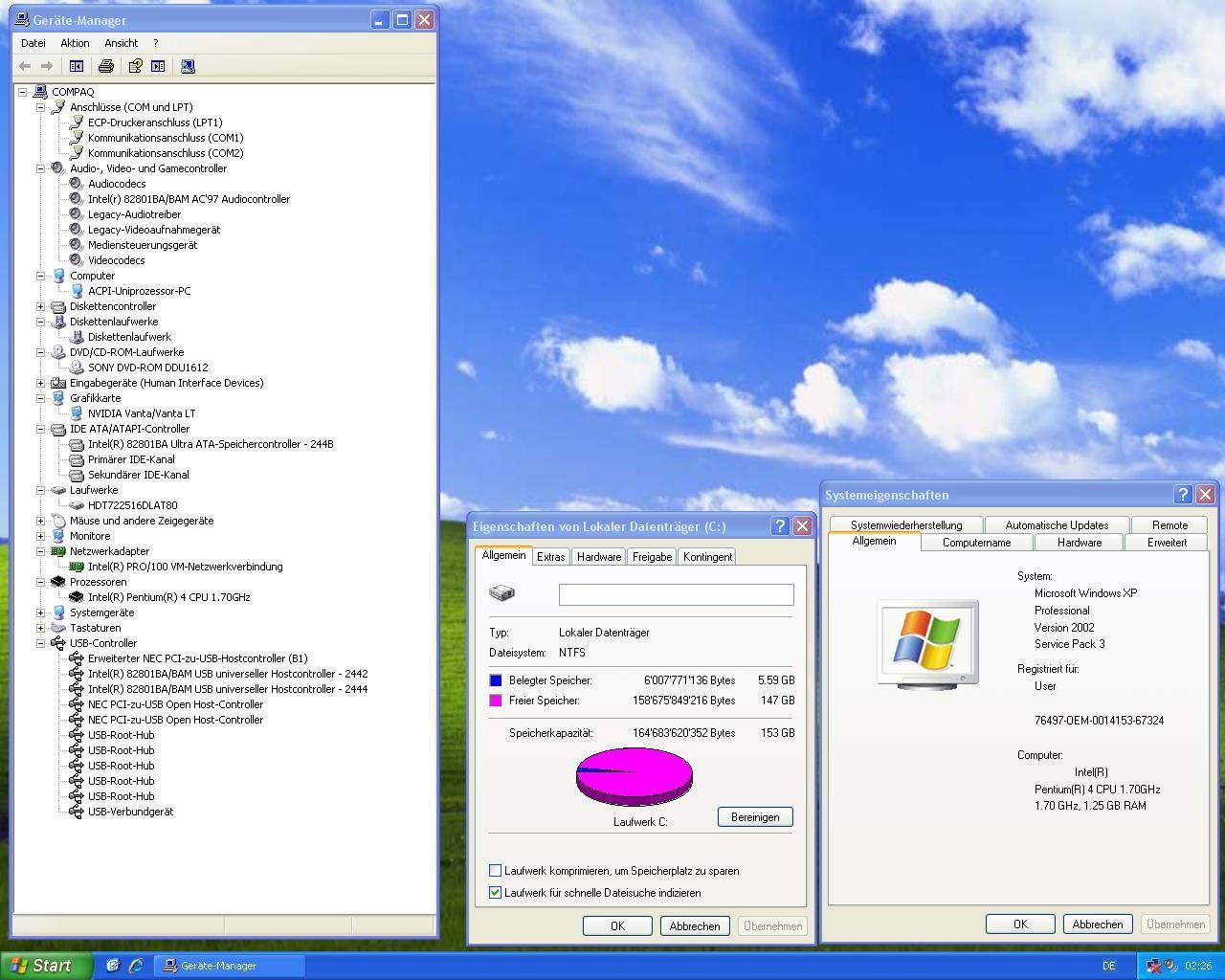1225x980 pixels.
Task: Open the Erweitert tab in Systemeigenschaften
Action: pyautogui.click(x=1168, y=543)
